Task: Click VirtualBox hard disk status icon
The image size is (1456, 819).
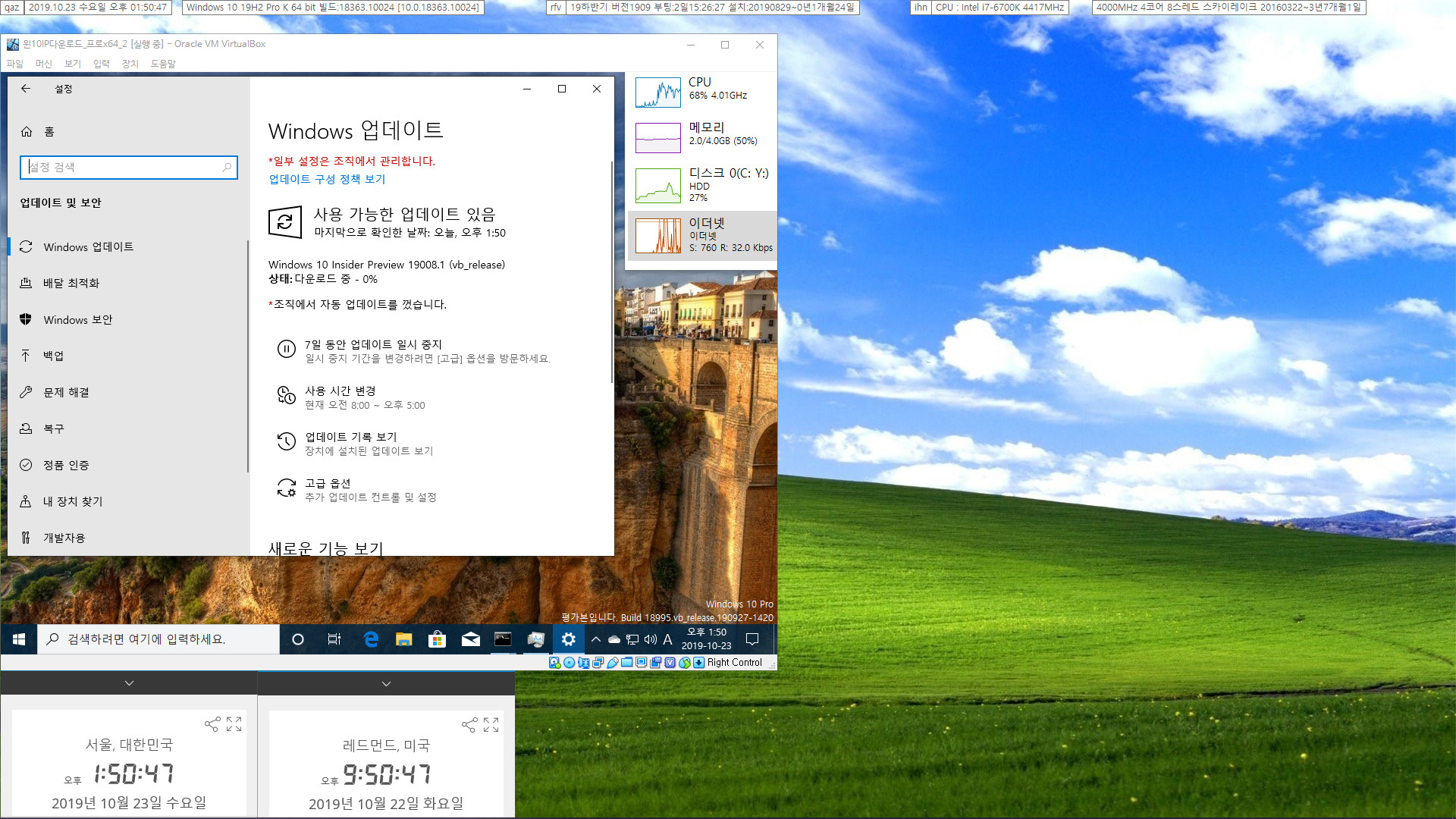Action: (x=555, y=663)
